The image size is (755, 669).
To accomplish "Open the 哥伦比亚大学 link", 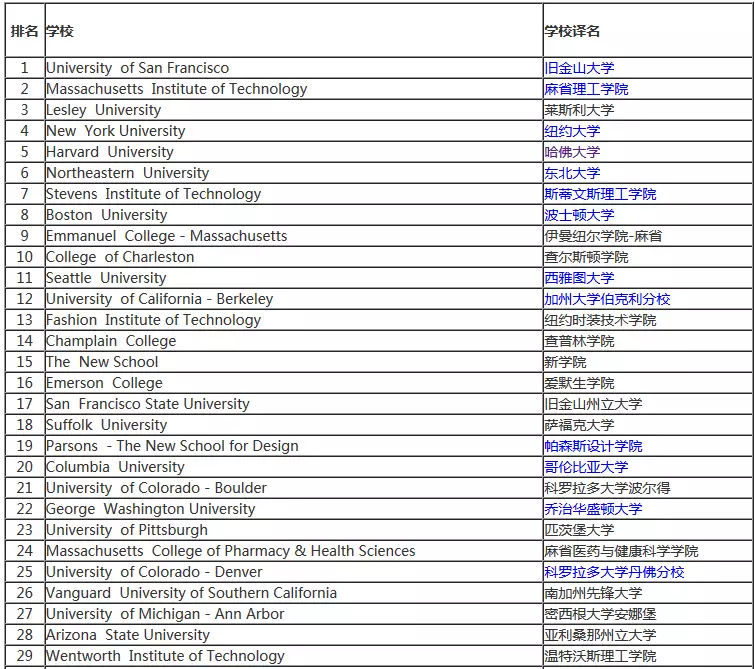I will click(x=586, y=467).
